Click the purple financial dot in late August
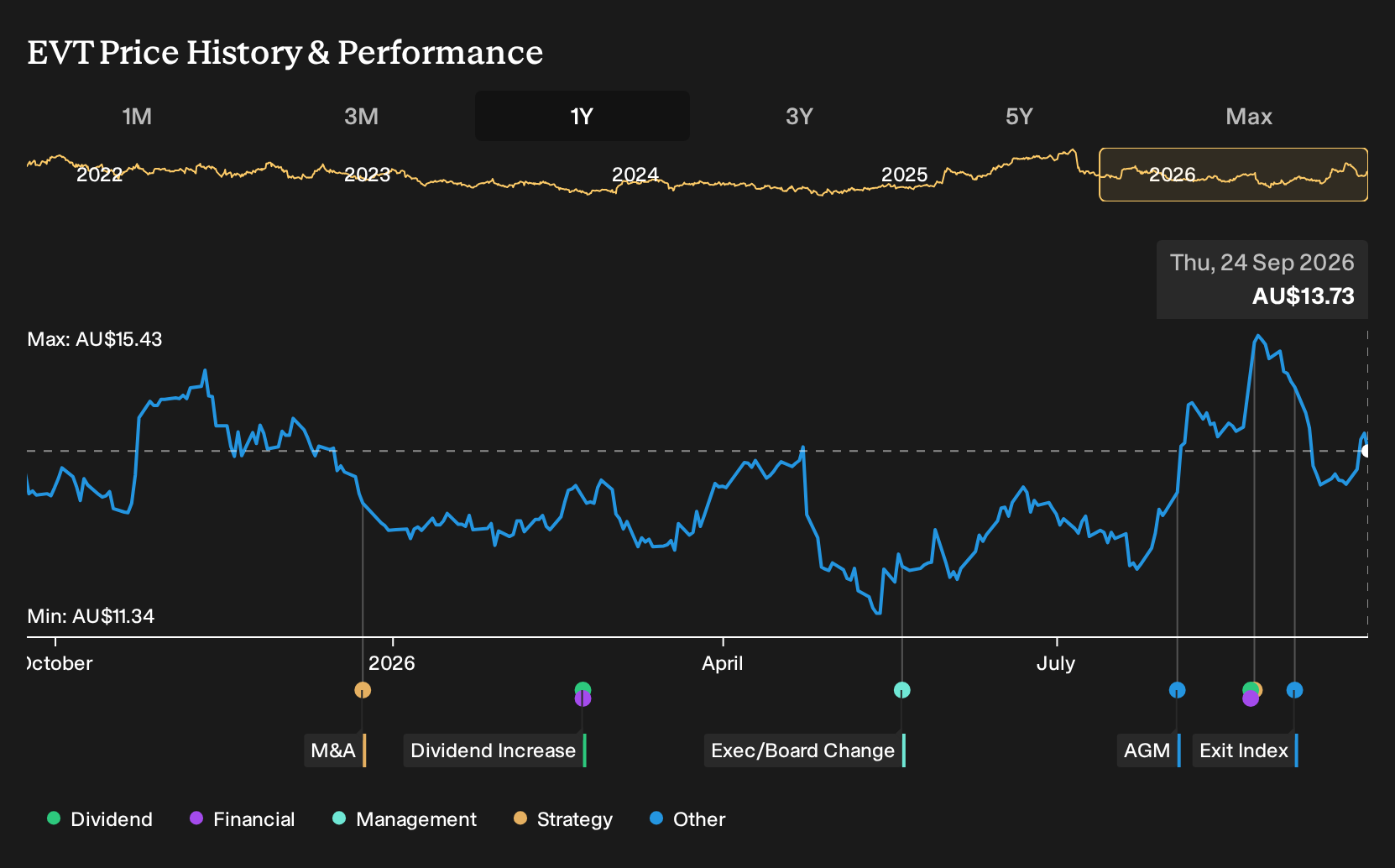The height and width of the screenshot is (868, 1395). (x=1251, y=699)
